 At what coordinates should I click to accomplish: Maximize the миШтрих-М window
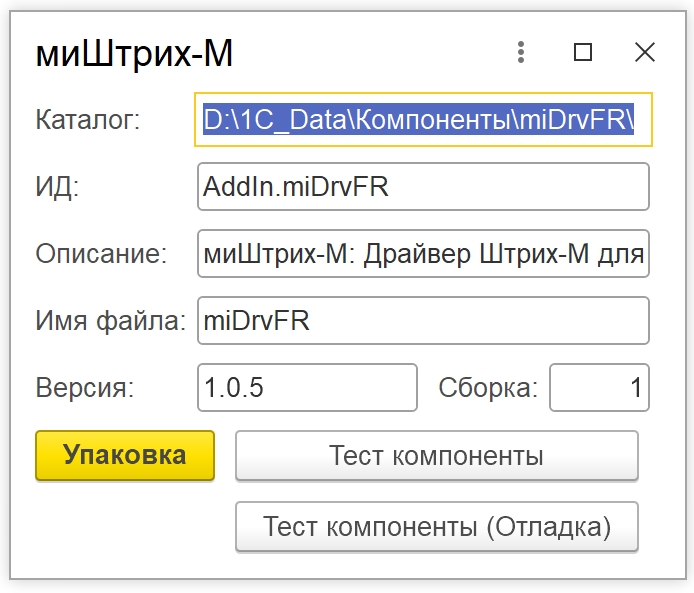[583, 52]
